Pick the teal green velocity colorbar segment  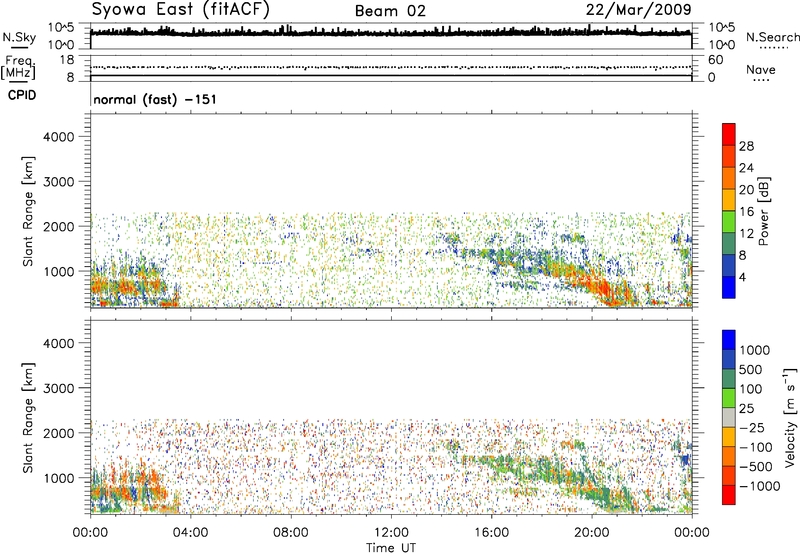729,379
